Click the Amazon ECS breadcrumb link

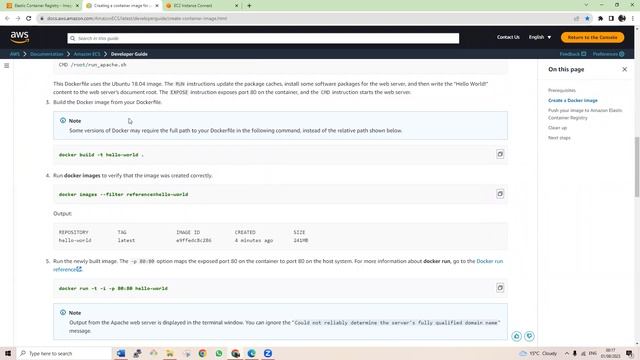[x=87, y=54]
